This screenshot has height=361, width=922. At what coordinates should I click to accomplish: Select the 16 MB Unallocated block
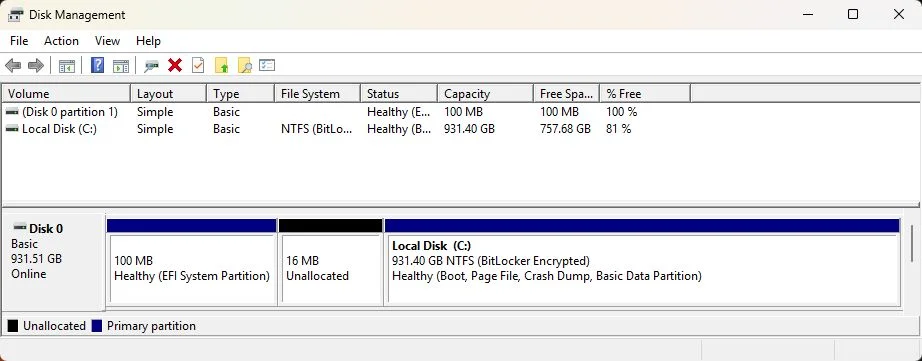[x=330, y=262]
